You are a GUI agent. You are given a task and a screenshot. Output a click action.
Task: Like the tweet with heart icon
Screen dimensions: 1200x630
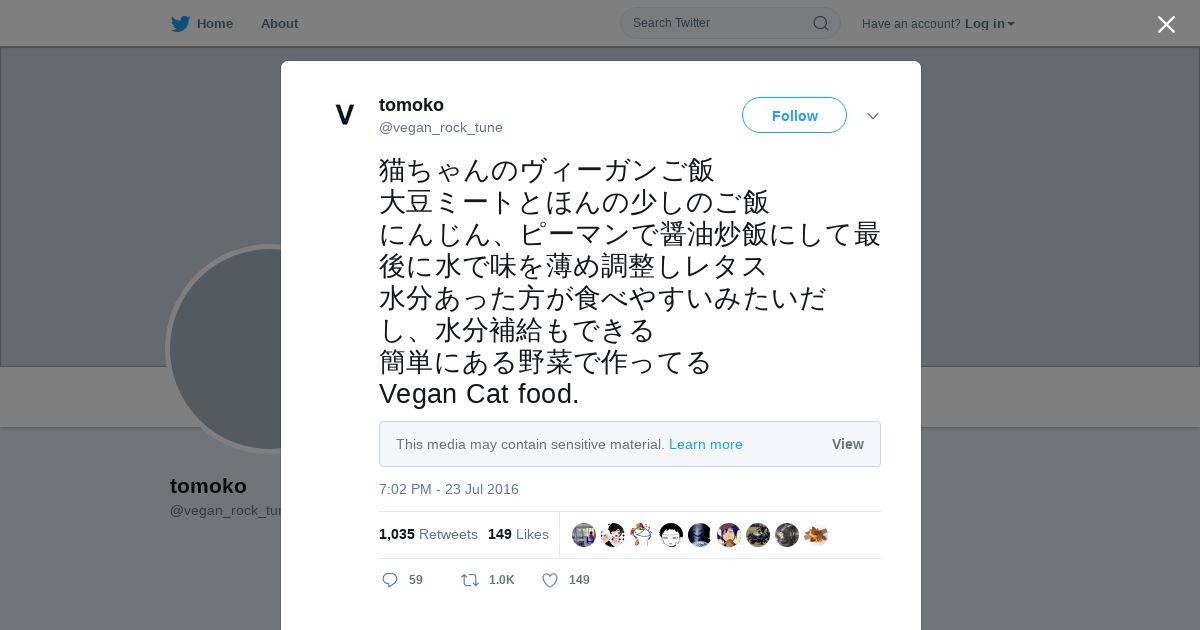[550, 580]
